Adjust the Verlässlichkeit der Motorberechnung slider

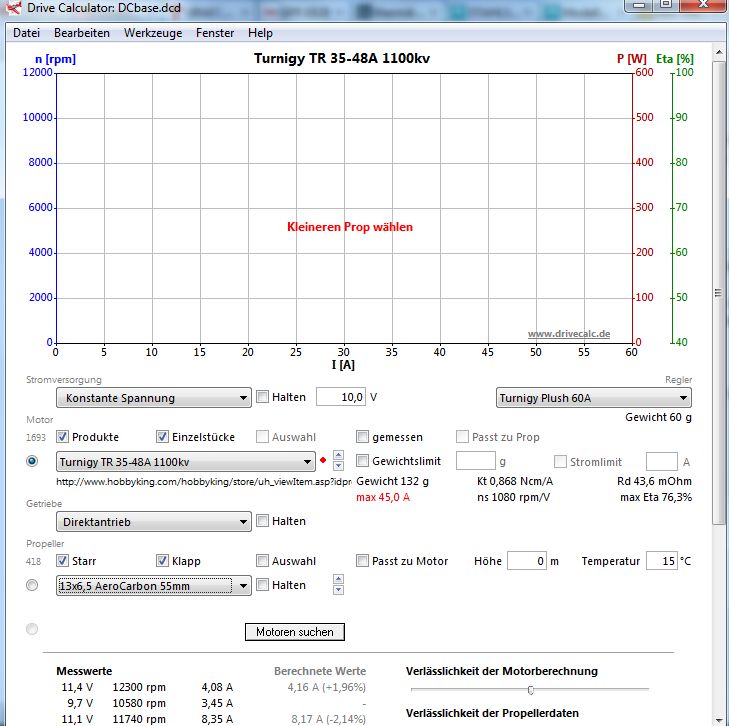(x=530, y=690)
